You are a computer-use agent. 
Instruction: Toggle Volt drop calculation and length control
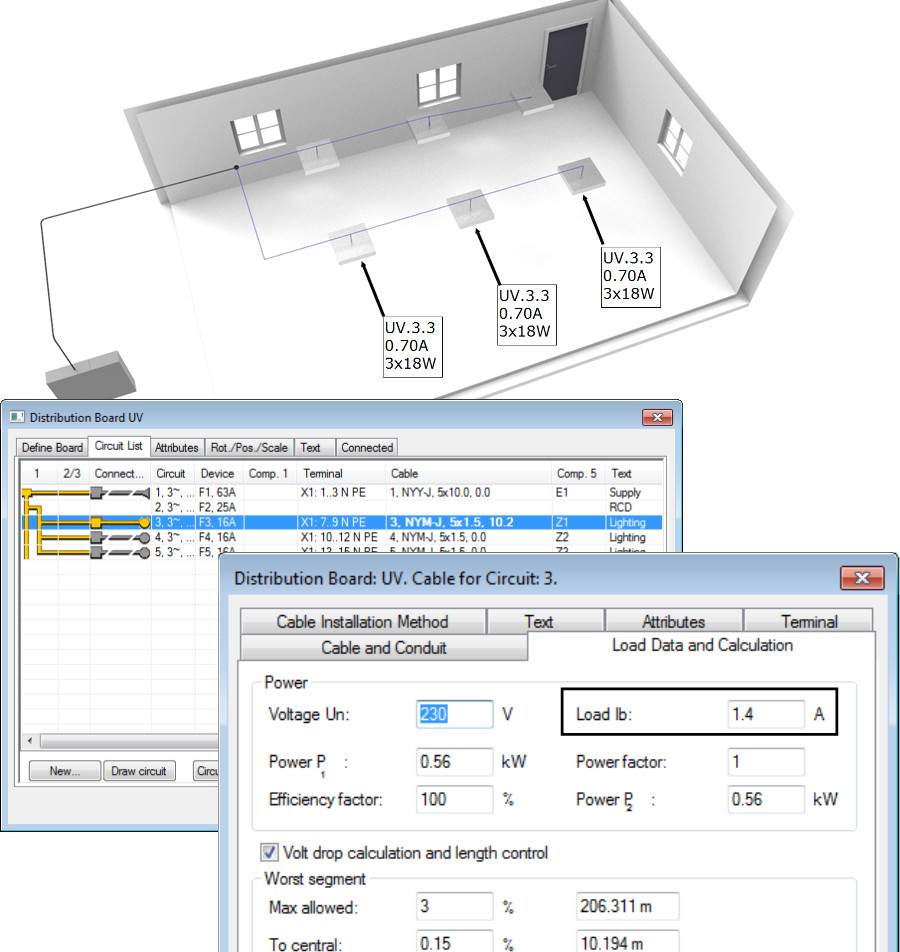pyautogui.click(x=270, y=853)
